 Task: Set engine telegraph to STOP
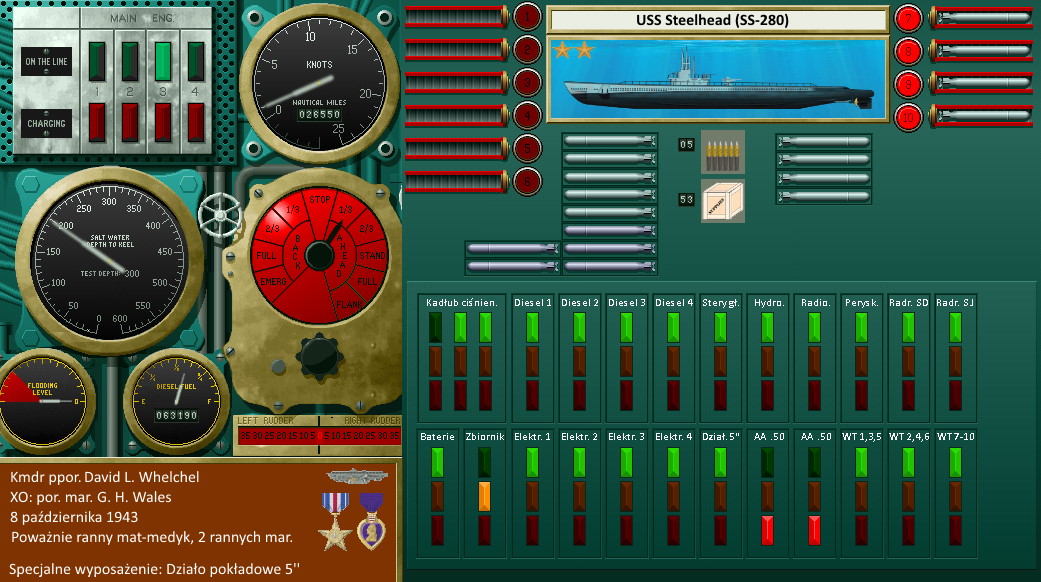click(320, 199)
